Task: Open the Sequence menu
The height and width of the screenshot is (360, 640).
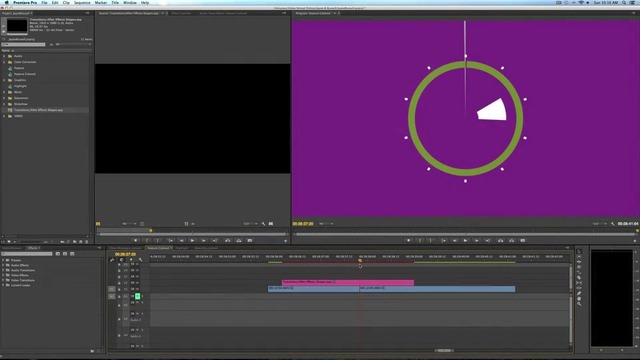Action: point(82,2)
